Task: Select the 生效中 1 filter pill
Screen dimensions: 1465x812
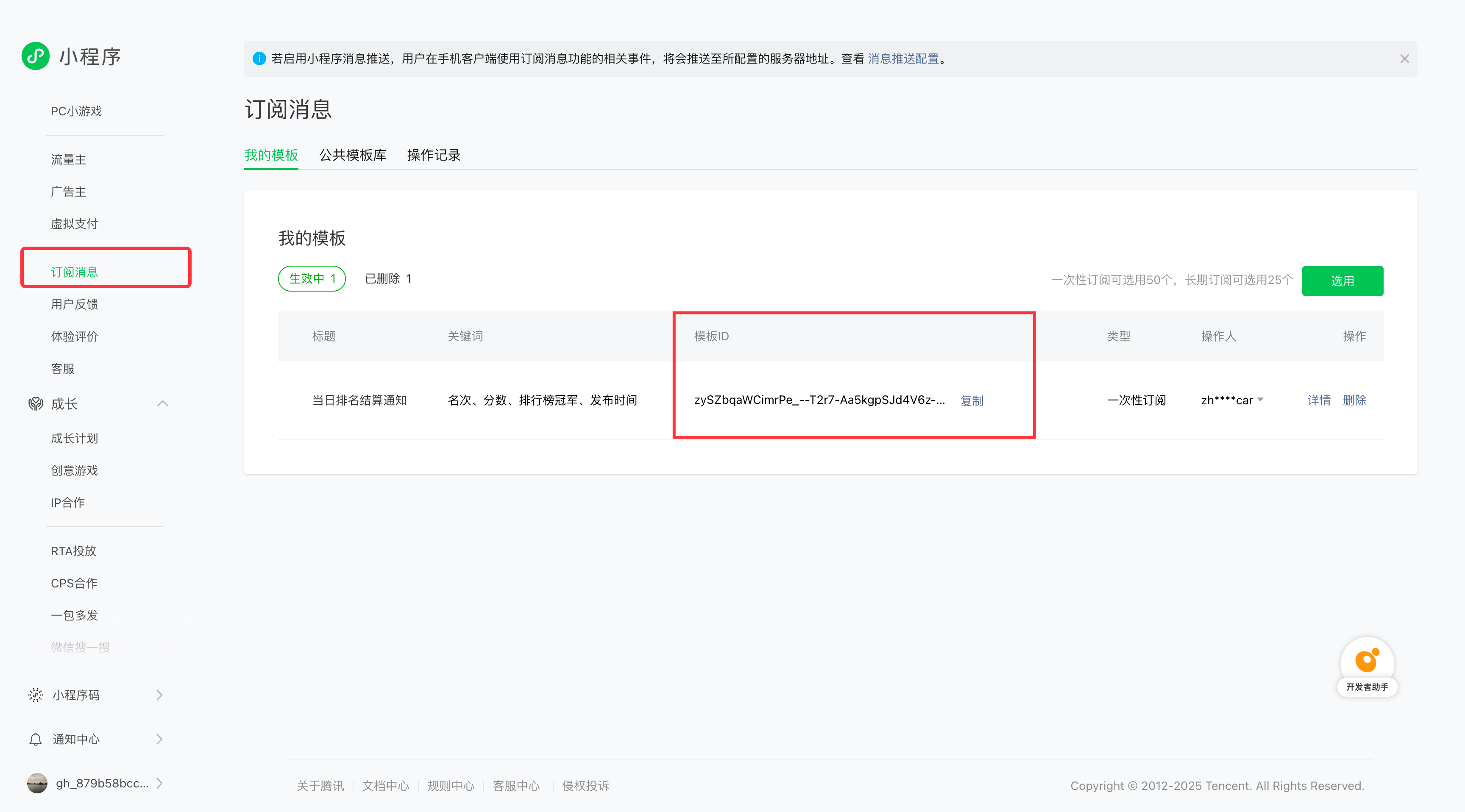Action: [x=312, y=278]
